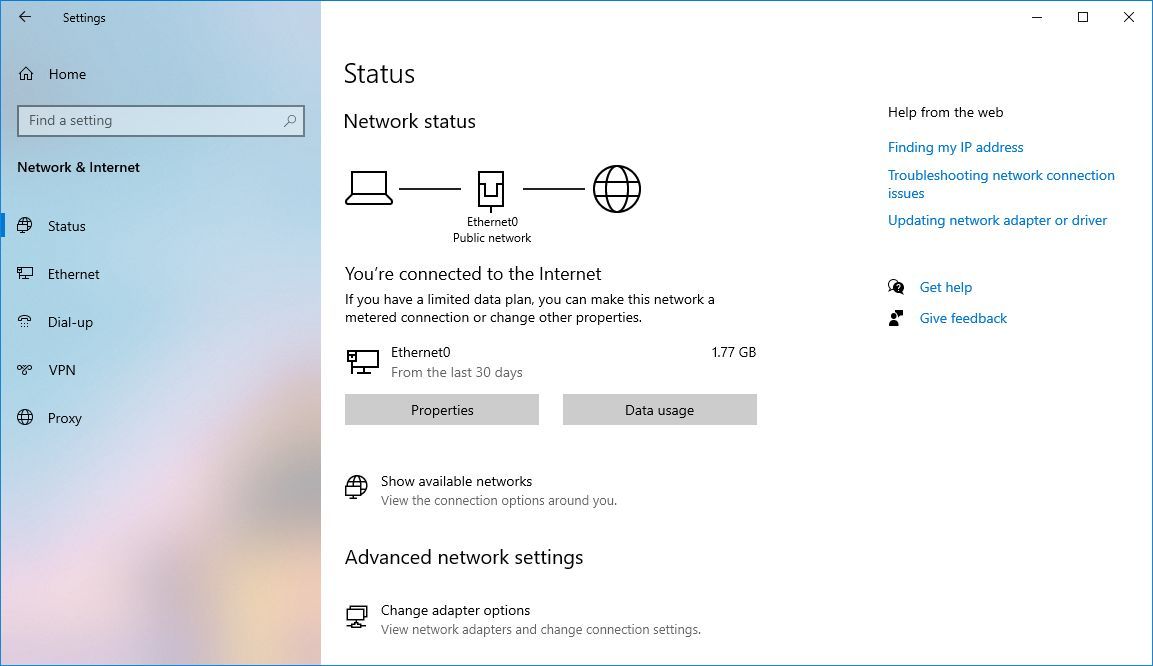This screenshot has width=1153, height=666.
Task: Open Properties for Ethernet0
Action: [x=441, y=410]
